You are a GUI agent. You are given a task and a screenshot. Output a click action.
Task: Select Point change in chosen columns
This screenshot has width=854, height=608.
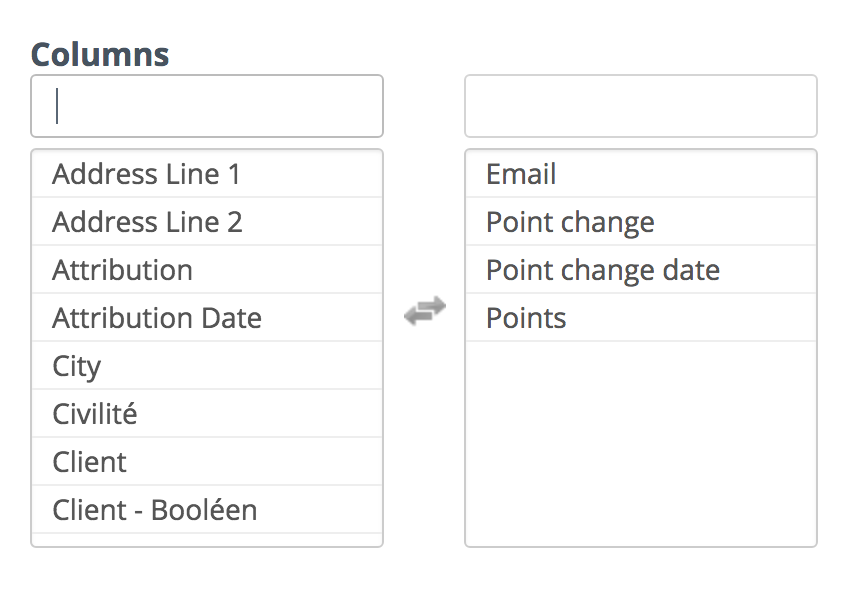(x=640, y=222)
